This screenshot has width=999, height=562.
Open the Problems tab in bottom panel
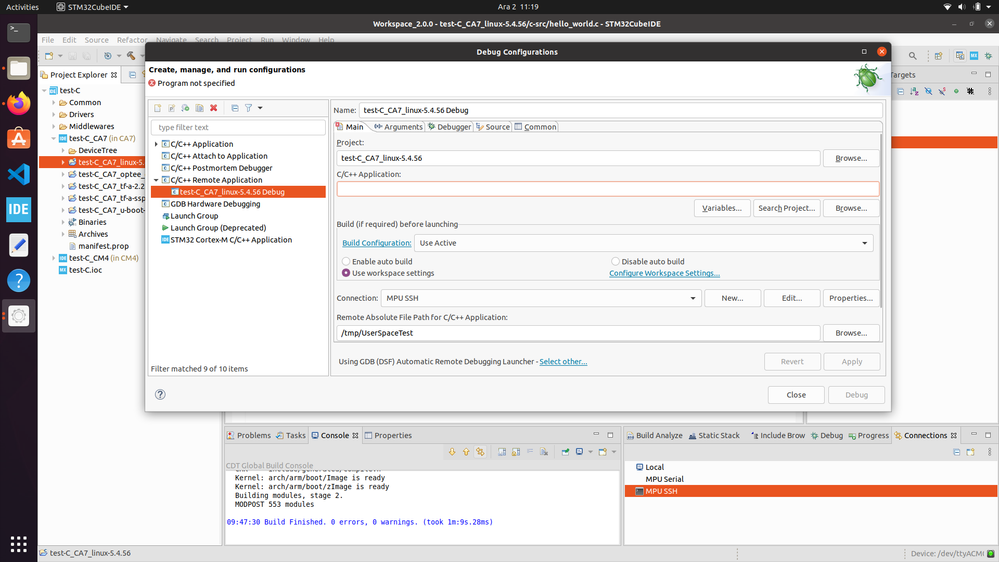coord(249,435)
